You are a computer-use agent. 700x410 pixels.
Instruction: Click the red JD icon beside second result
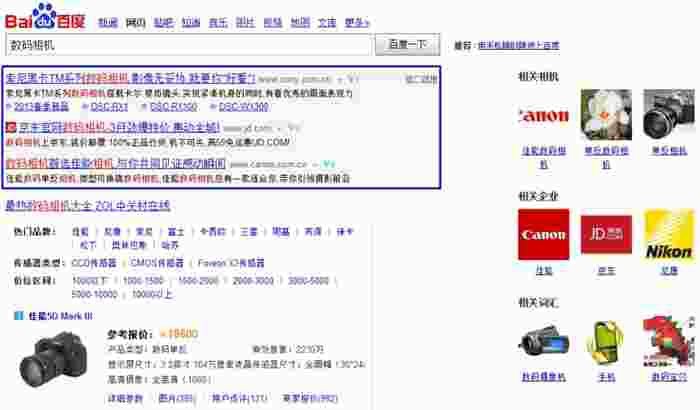(x=11, y=128)
